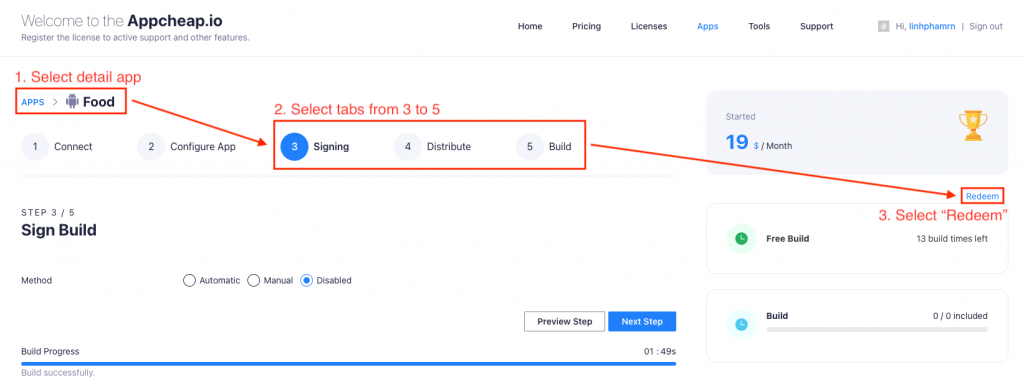Open the Apps page

point(707,27)
